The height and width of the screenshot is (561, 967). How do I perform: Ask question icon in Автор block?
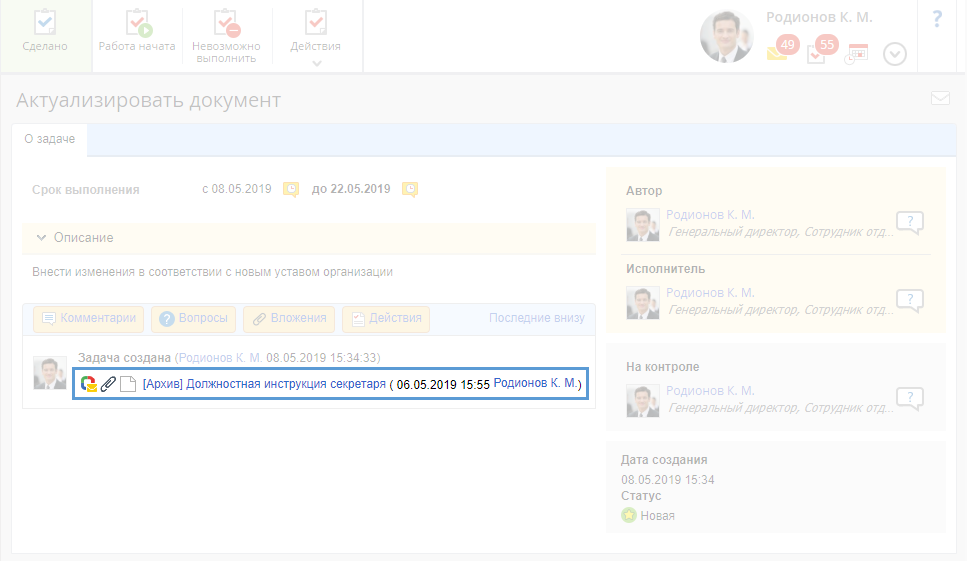(x=910, y=223)
